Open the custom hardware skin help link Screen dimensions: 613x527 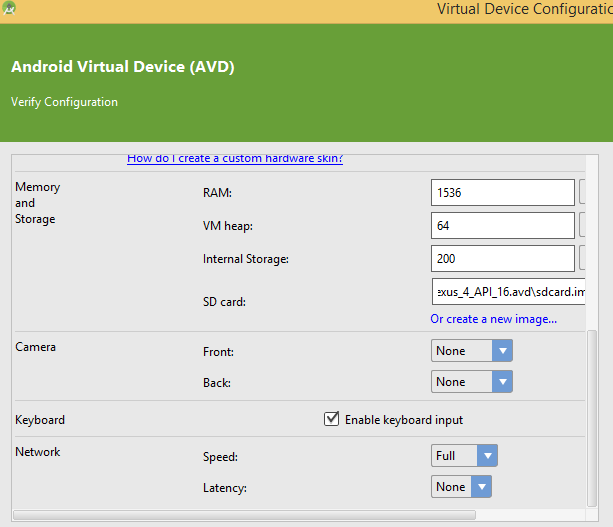pos(235,159)
